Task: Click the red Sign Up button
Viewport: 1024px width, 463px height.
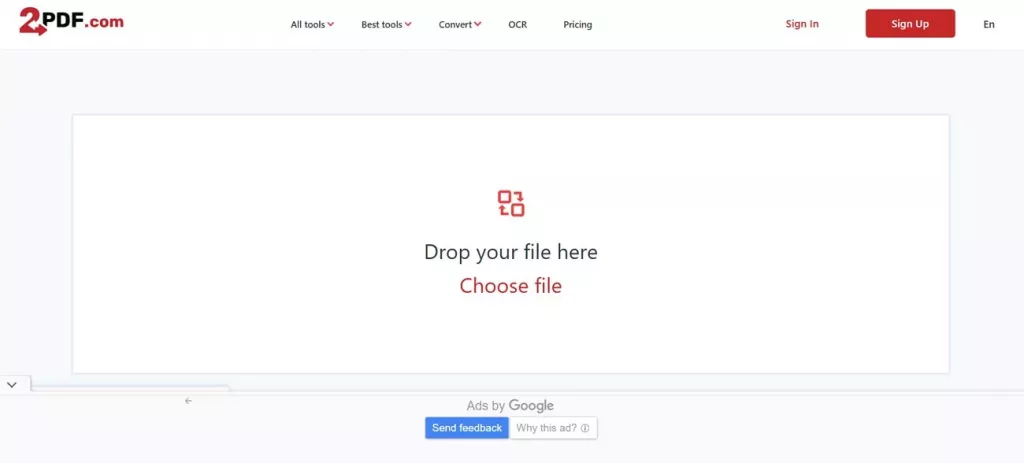Action: click(910, 24)
